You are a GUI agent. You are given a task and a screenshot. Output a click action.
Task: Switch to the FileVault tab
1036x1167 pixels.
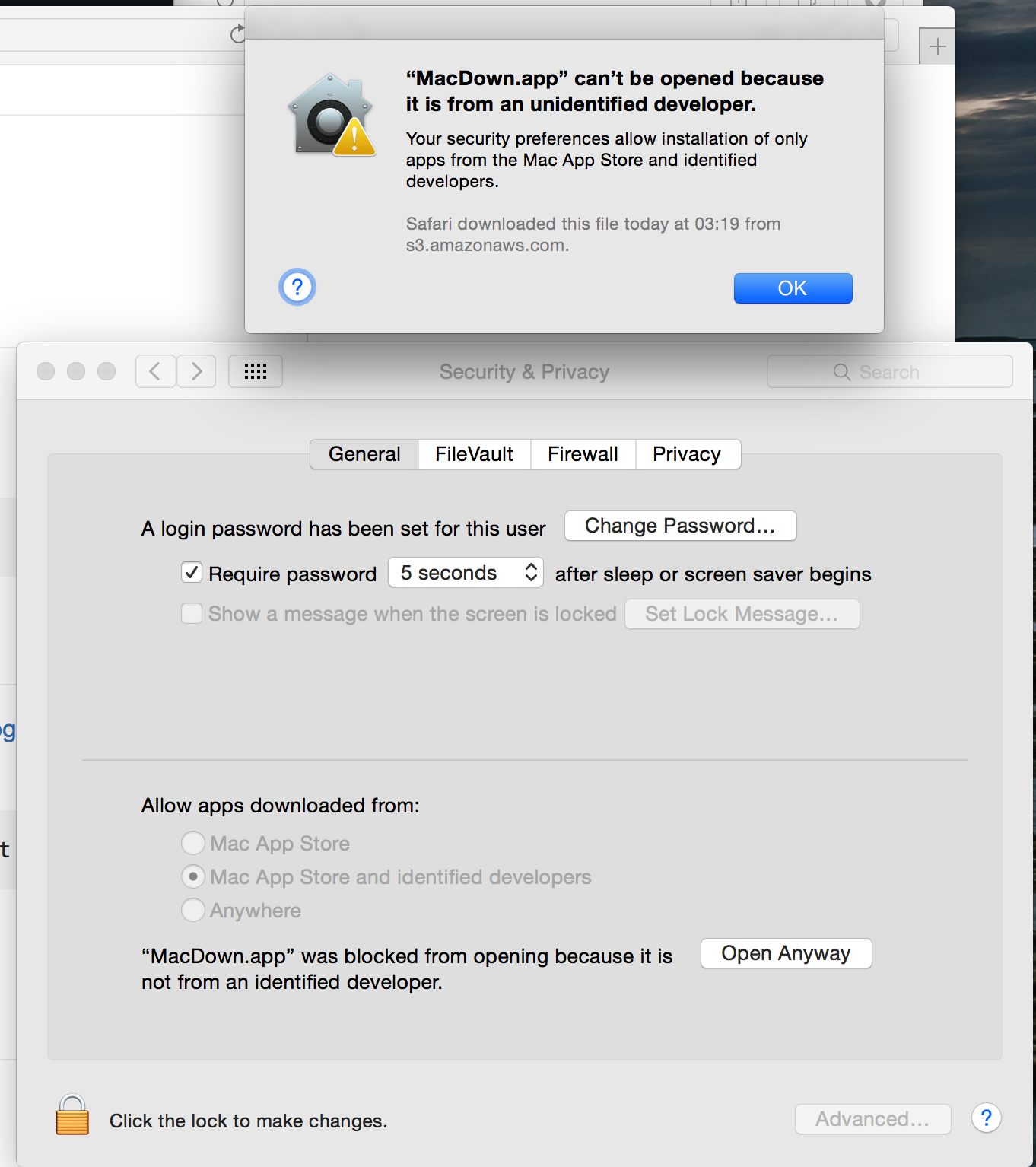point(474,454)
